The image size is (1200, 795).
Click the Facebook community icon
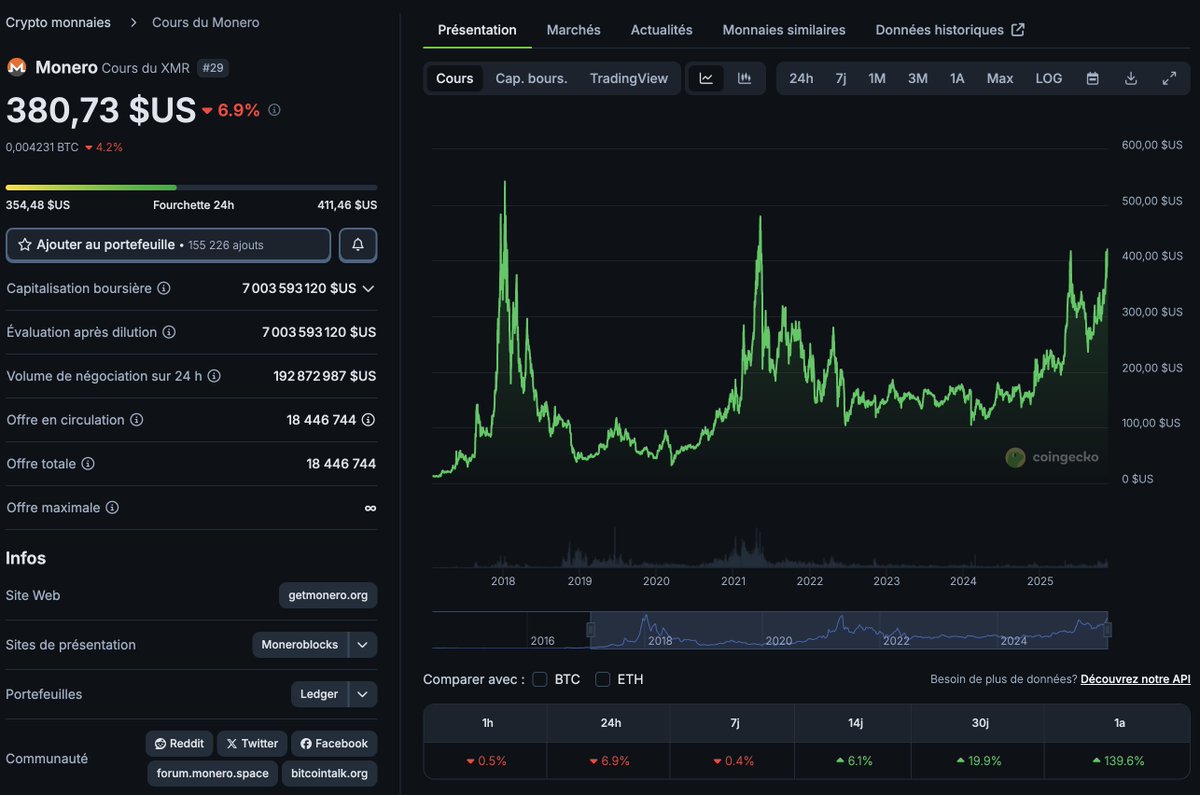click(334, 743)
